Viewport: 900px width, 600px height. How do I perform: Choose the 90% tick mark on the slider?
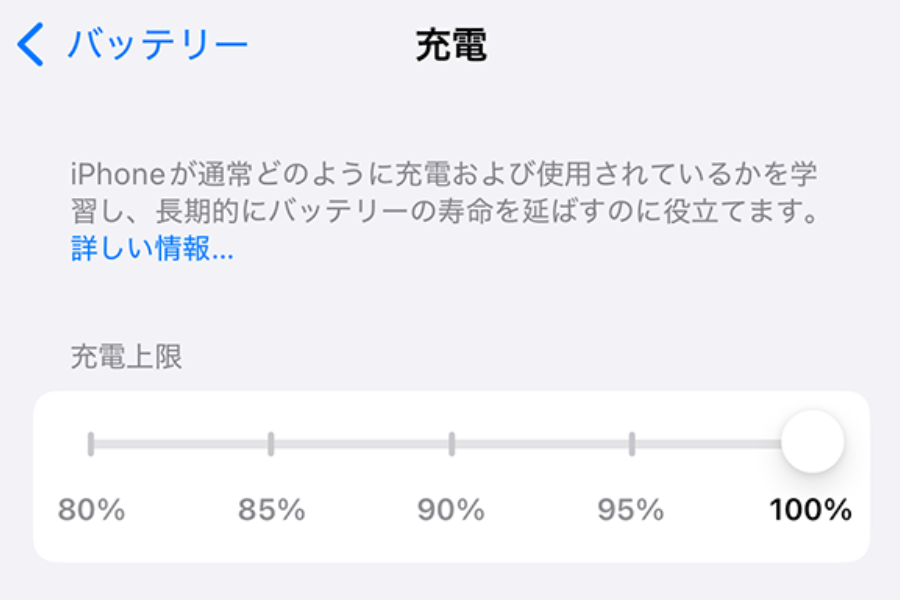(451, 443)
